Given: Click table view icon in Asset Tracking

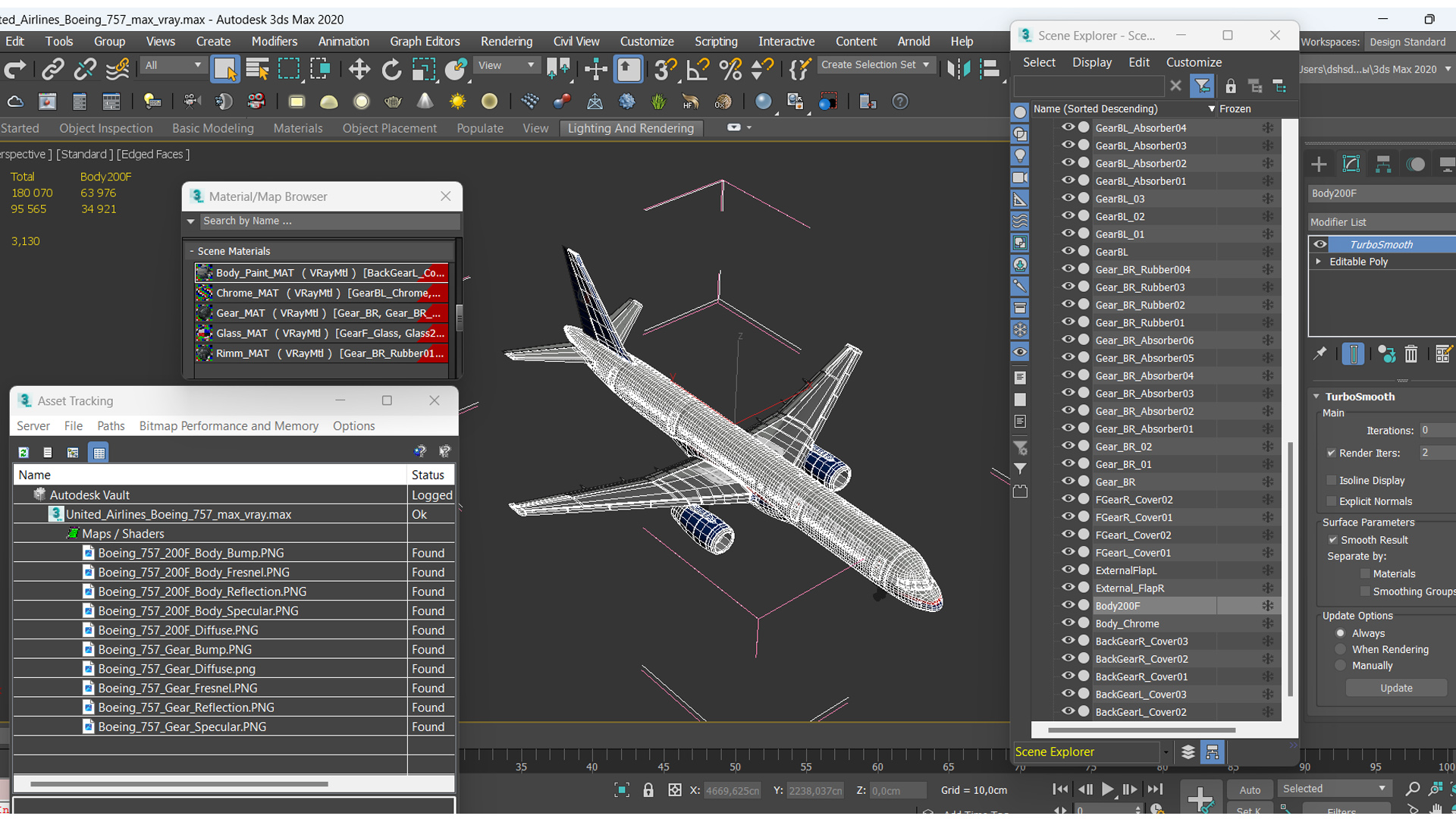Looking at the screenshot, I should point(99,453).
